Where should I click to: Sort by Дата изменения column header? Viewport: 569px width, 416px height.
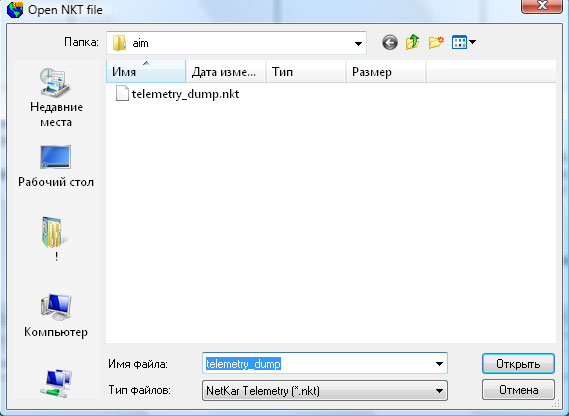pos(226,72)
